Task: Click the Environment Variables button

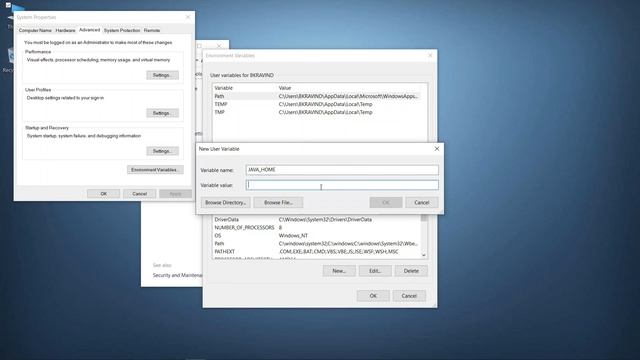Action: point(155,170)
